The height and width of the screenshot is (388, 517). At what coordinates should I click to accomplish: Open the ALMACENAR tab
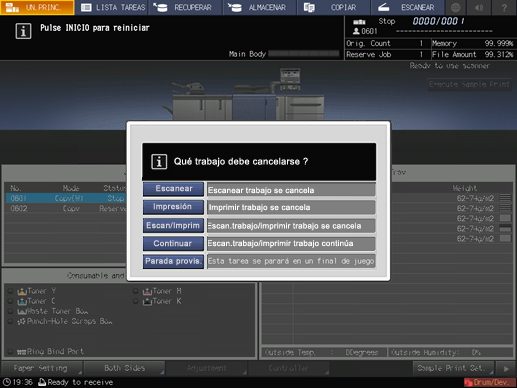[260, 7]
